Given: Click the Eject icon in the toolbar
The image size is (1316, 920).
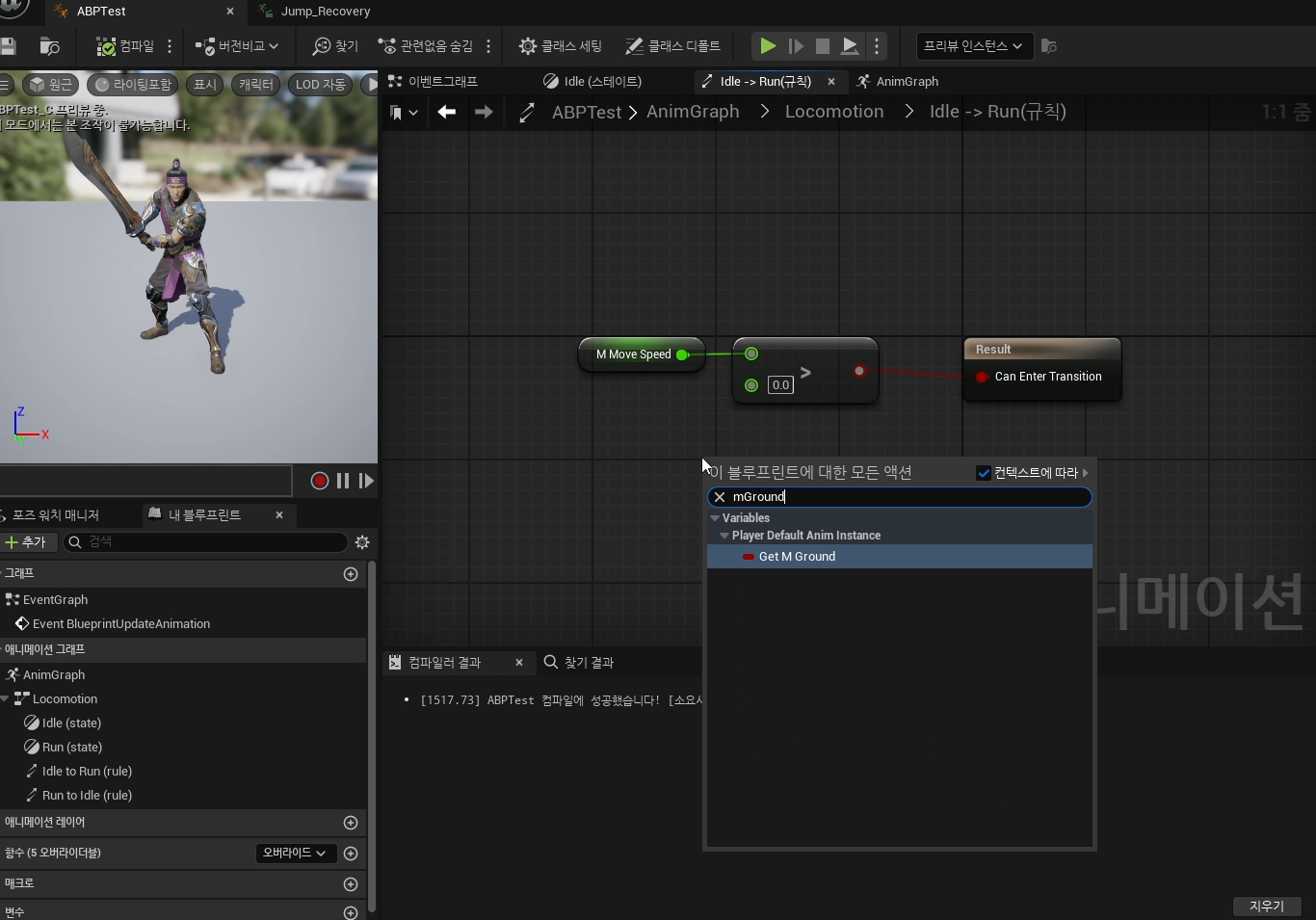Looking at the screenshot, I should click(x=850, y=46).
